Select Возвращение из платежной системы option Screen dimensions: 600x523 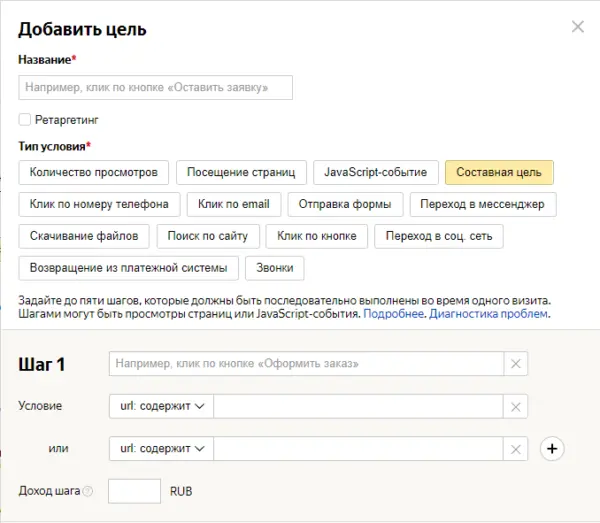coord(128,268)
